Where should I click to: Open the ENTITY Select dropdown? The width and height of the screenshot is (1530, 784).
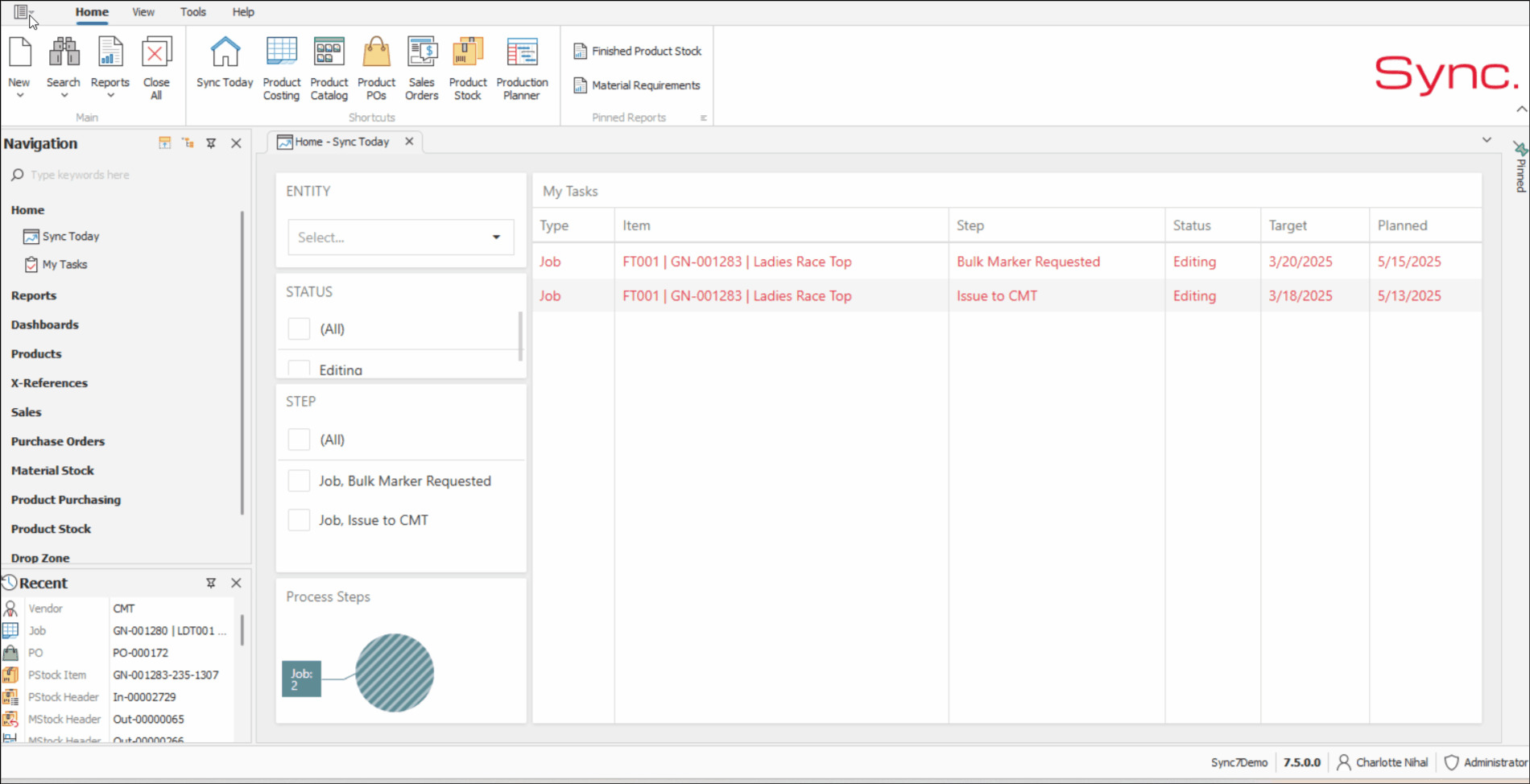click(401, 237)
